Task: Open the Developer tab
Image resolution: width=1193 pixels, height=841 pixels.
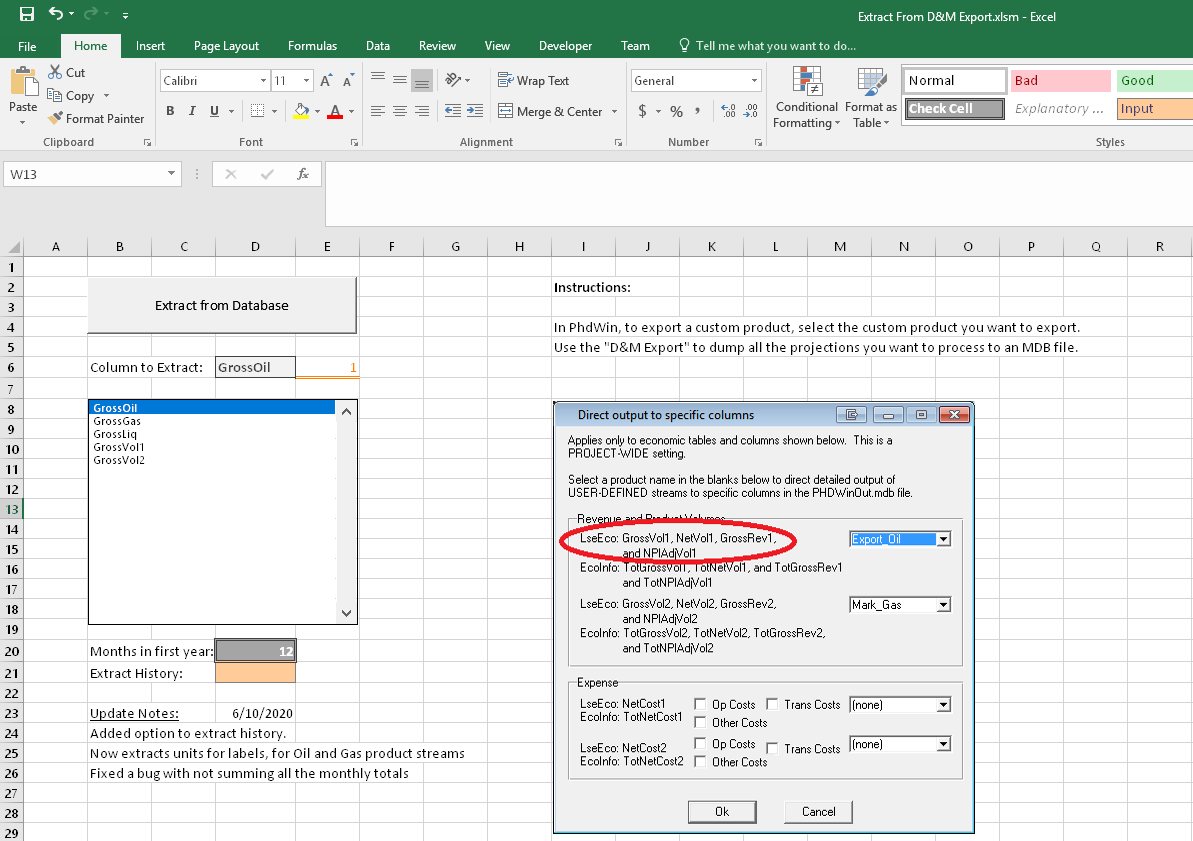Action: (x=565, y=46)
